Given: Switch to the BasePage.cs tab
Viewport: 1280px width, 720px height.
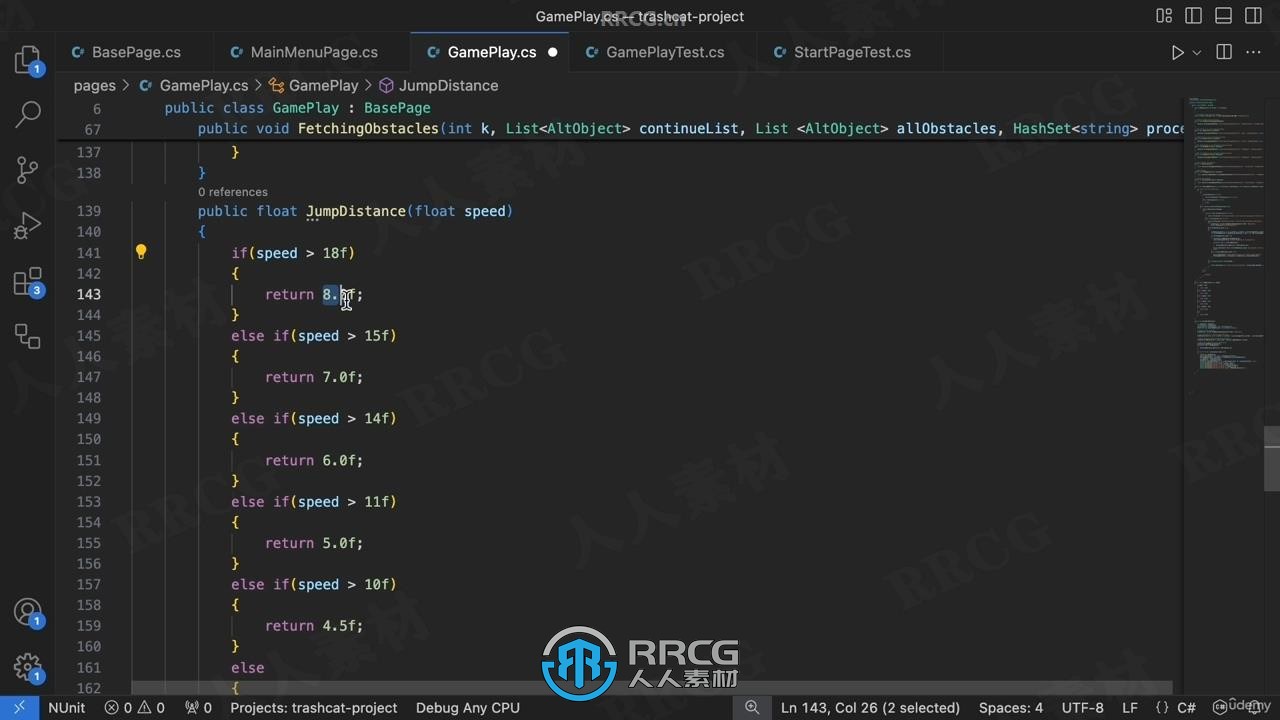Looking at the screenshot, I should [x=136, y=52].
